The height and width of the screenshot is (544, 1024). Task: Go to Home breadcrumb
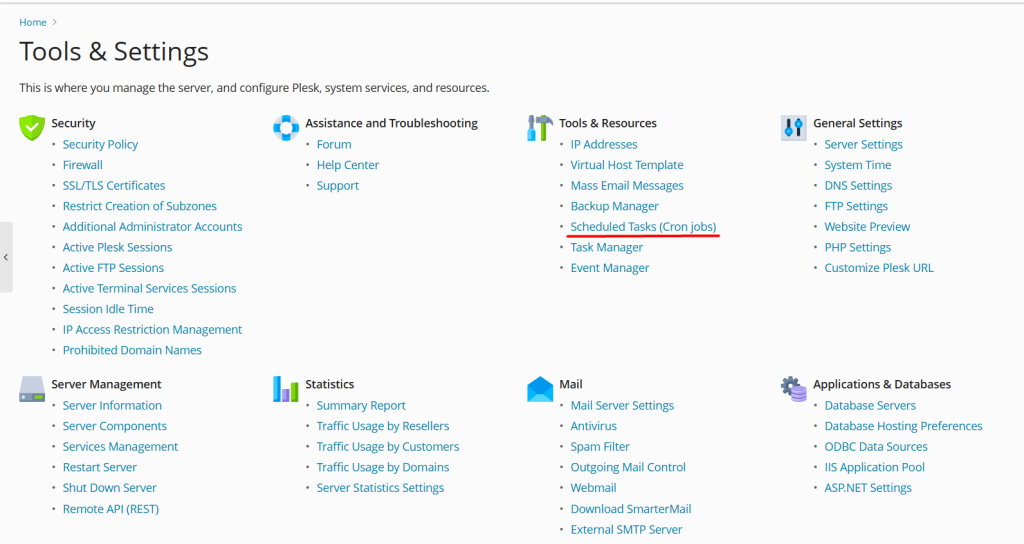pos(33,22)
